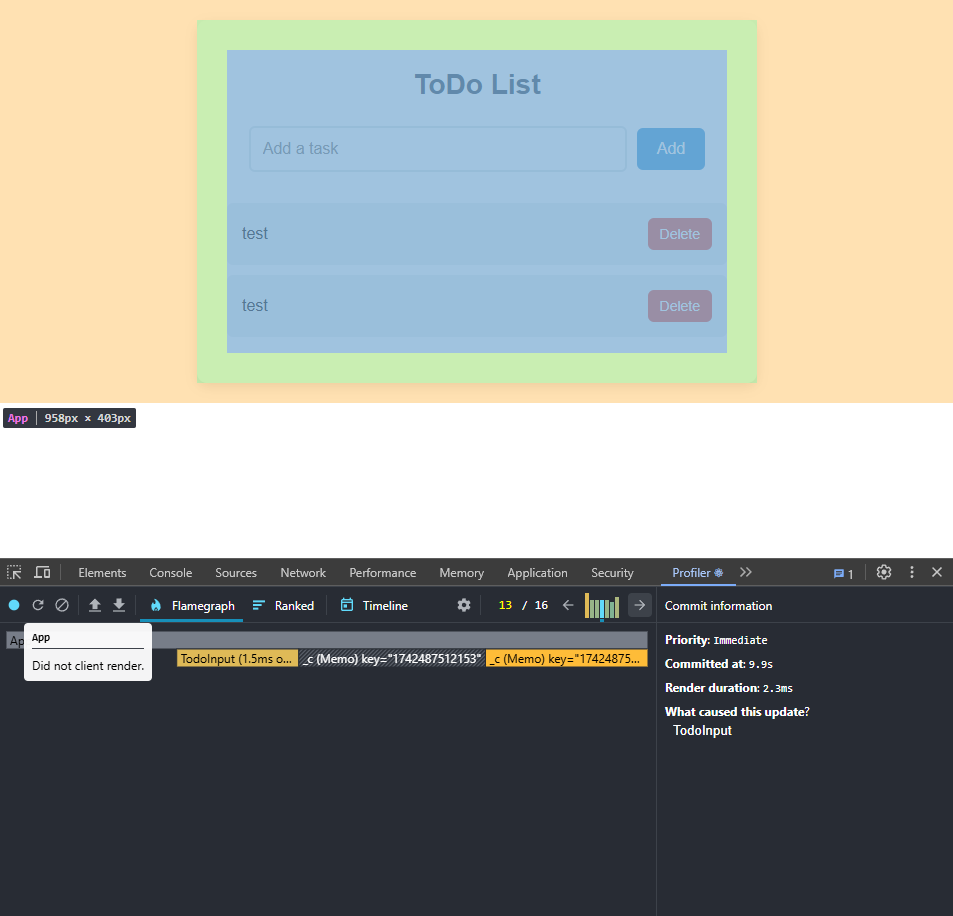Viewport: 953px width, 916px height.
Task: Open DevTools settings gear
Action: click(883, 572)
